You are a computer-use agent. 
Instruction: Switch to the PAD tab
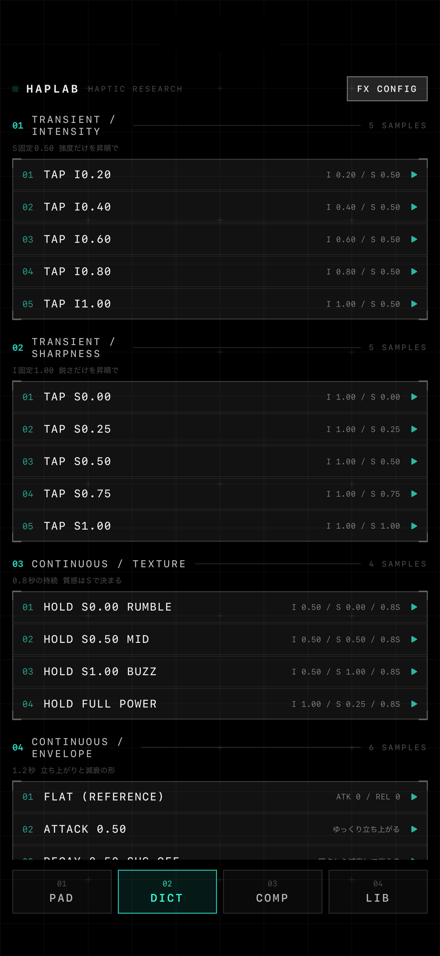(62, 891)
